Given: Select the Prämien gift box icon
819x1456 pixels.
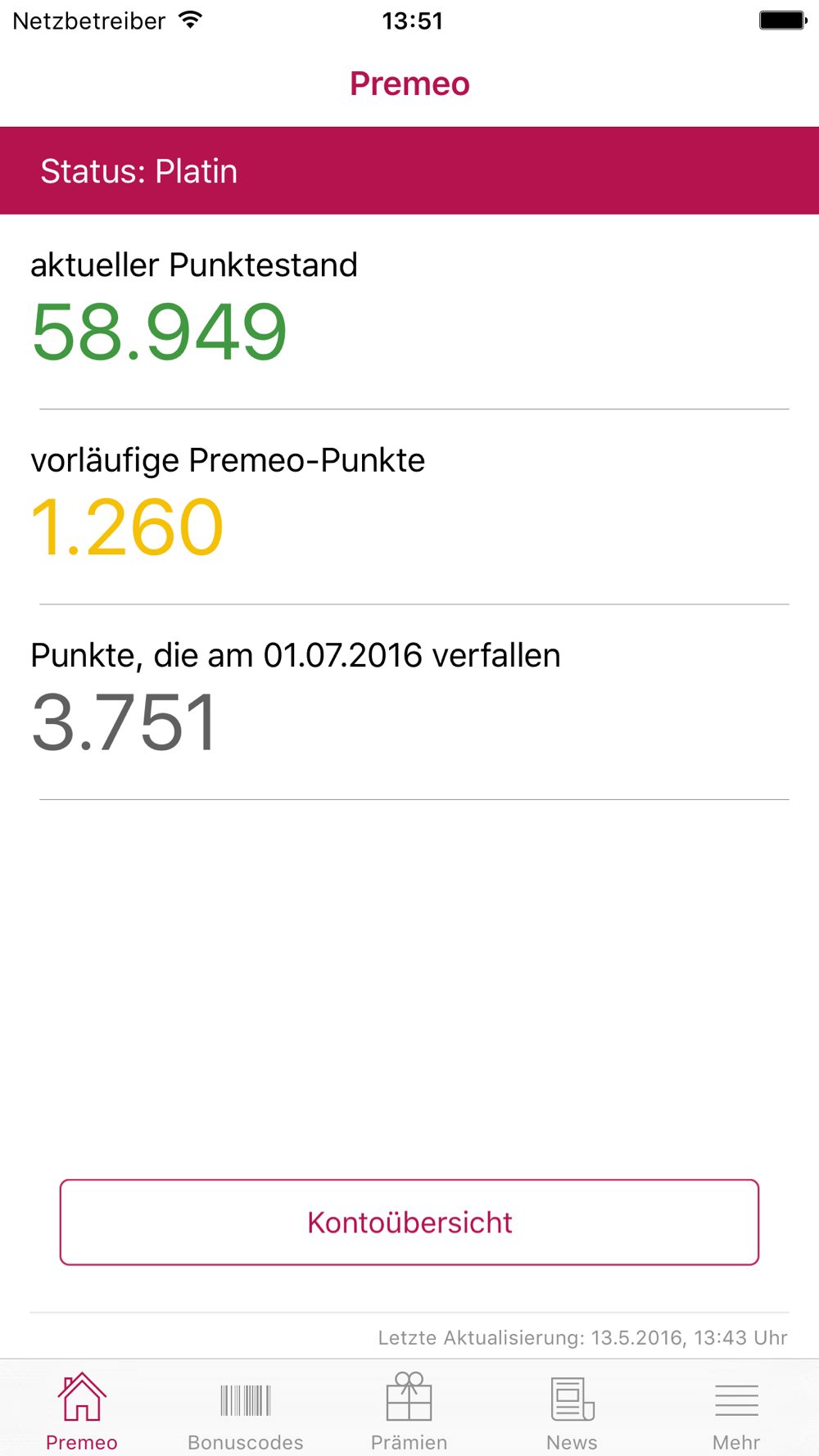Looking at the screenshot, I should (409, 1396).
